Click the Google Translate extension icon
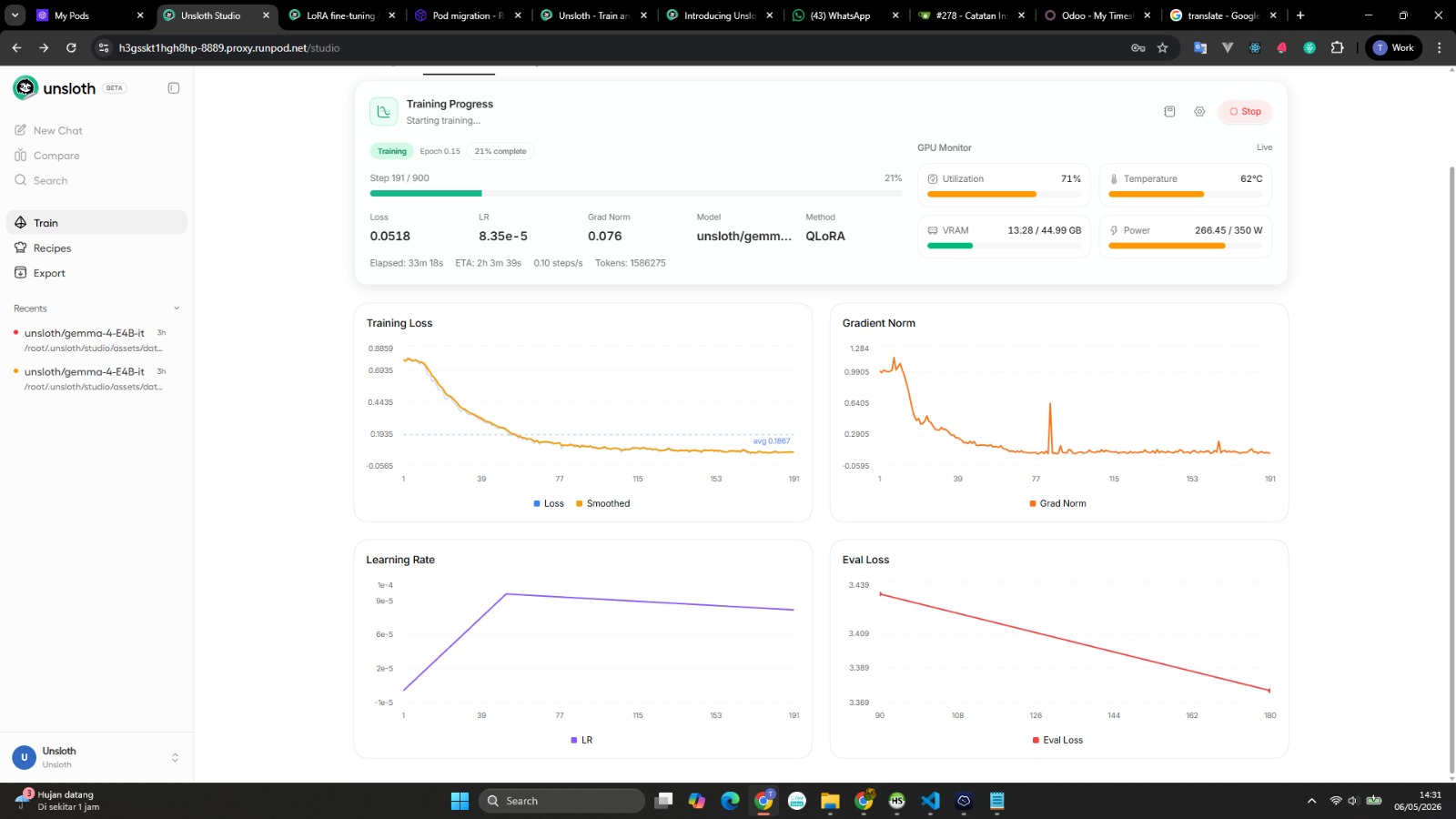The width and height of the screenshot is (1456, 819). coord(1200,47)
